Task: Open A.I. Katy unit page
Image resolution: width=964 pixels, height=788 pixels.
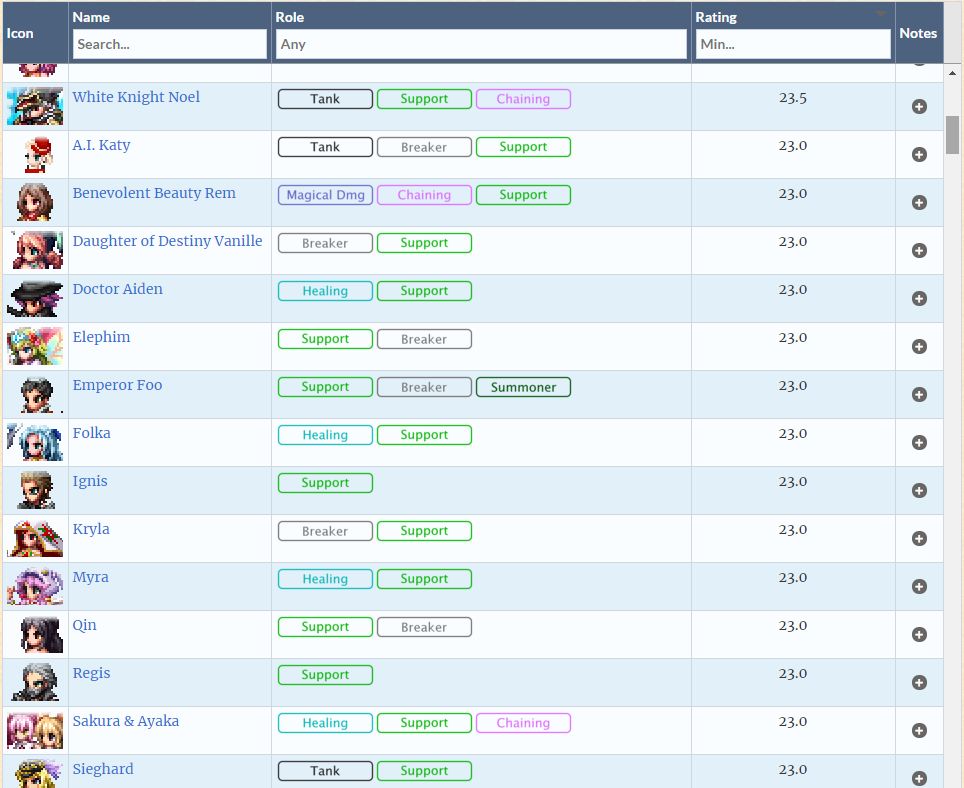Action: pyautogui.click(x=101, y=145)
